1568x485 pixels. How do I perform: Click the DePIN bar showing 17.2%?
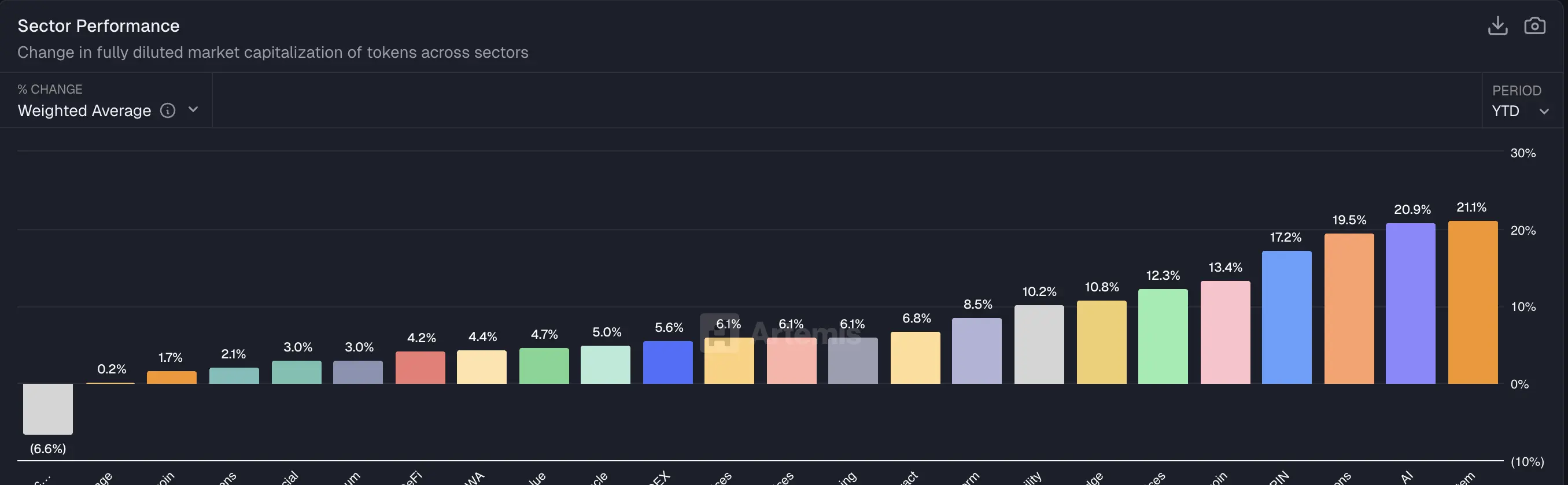pyautogui.click(x=1287, y=316)
